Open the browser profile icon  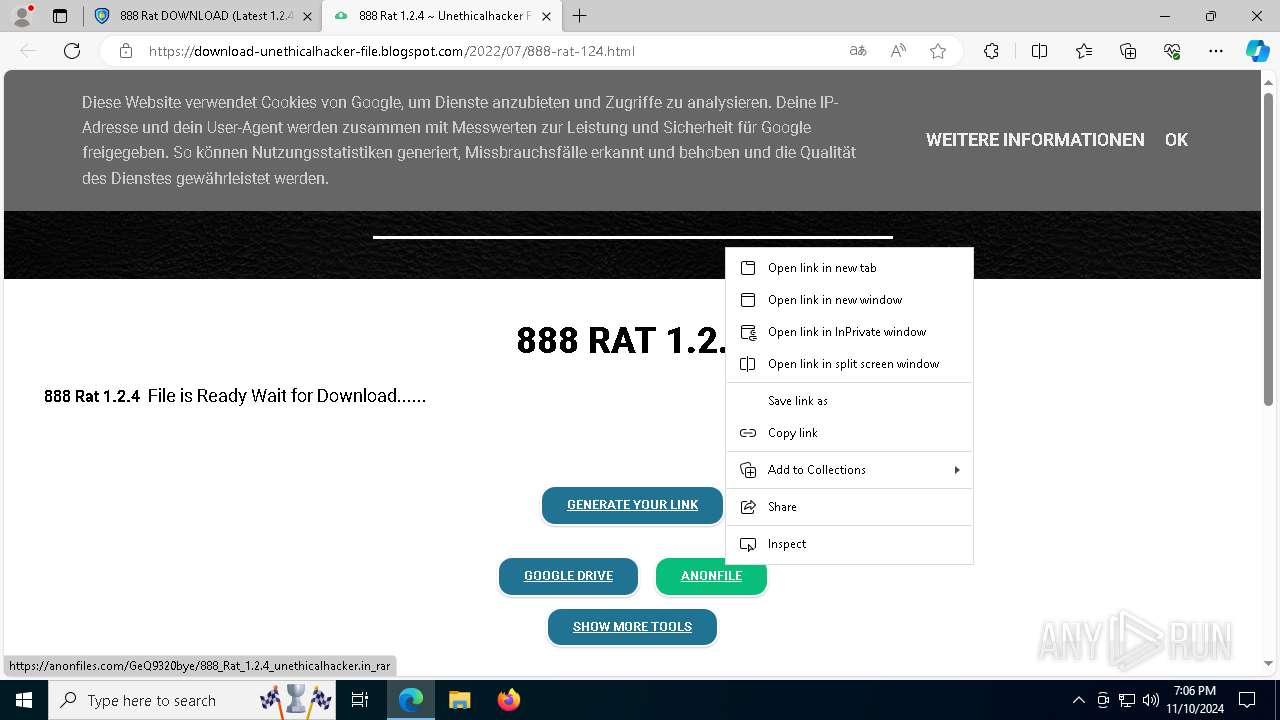click(22, 16)
